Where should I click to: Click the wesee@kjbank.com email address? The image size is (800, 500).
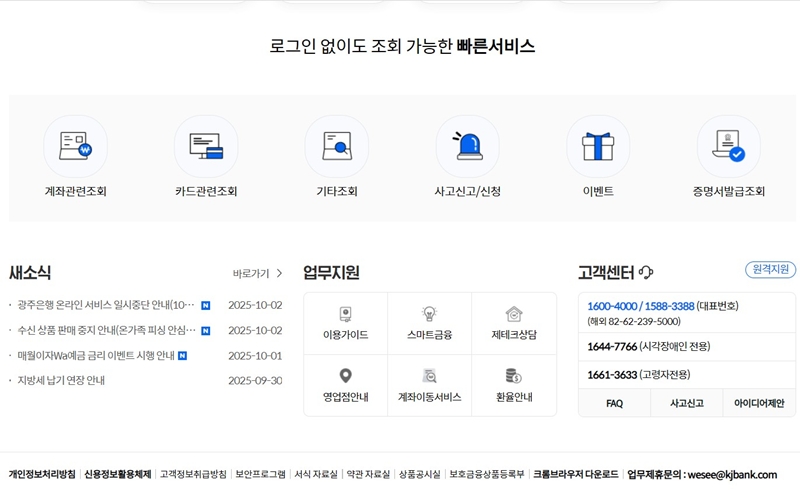point(732,475)
